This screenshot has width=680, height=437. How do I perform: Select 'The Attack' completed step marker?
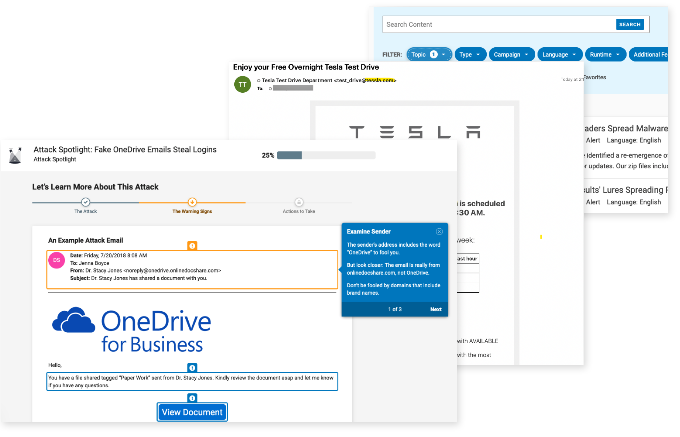85,202
